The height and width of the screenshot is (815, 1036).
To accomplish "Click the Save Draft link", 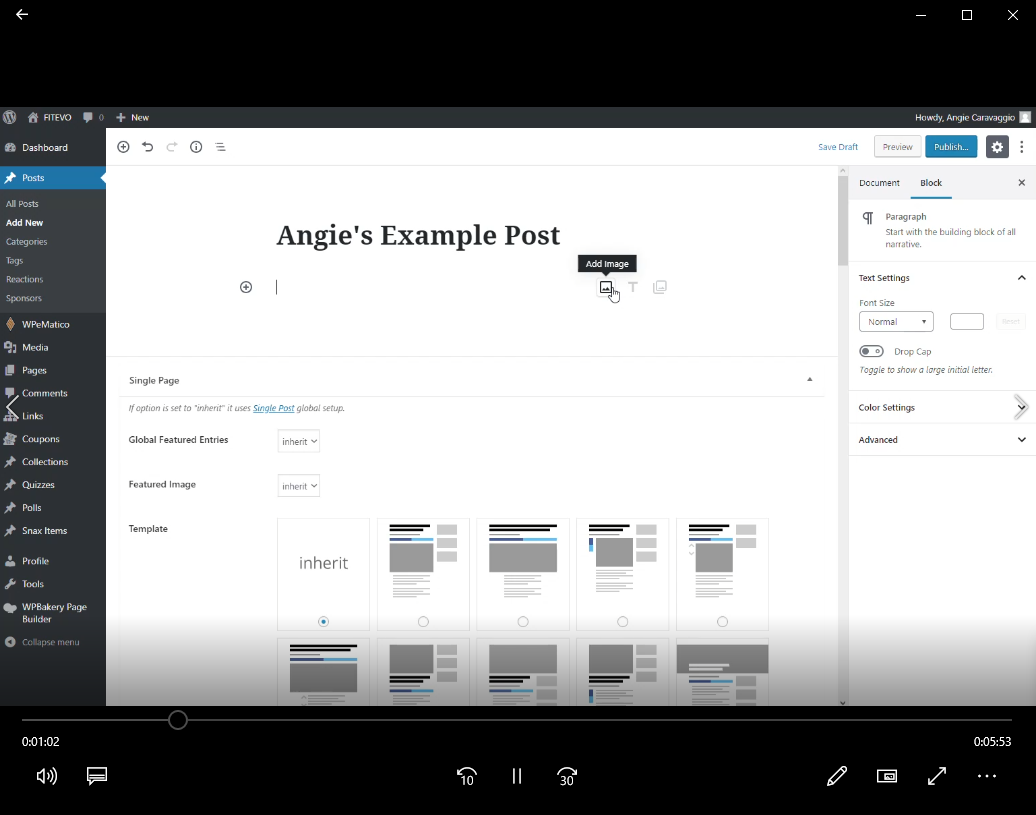I will (x=838, y=147).
